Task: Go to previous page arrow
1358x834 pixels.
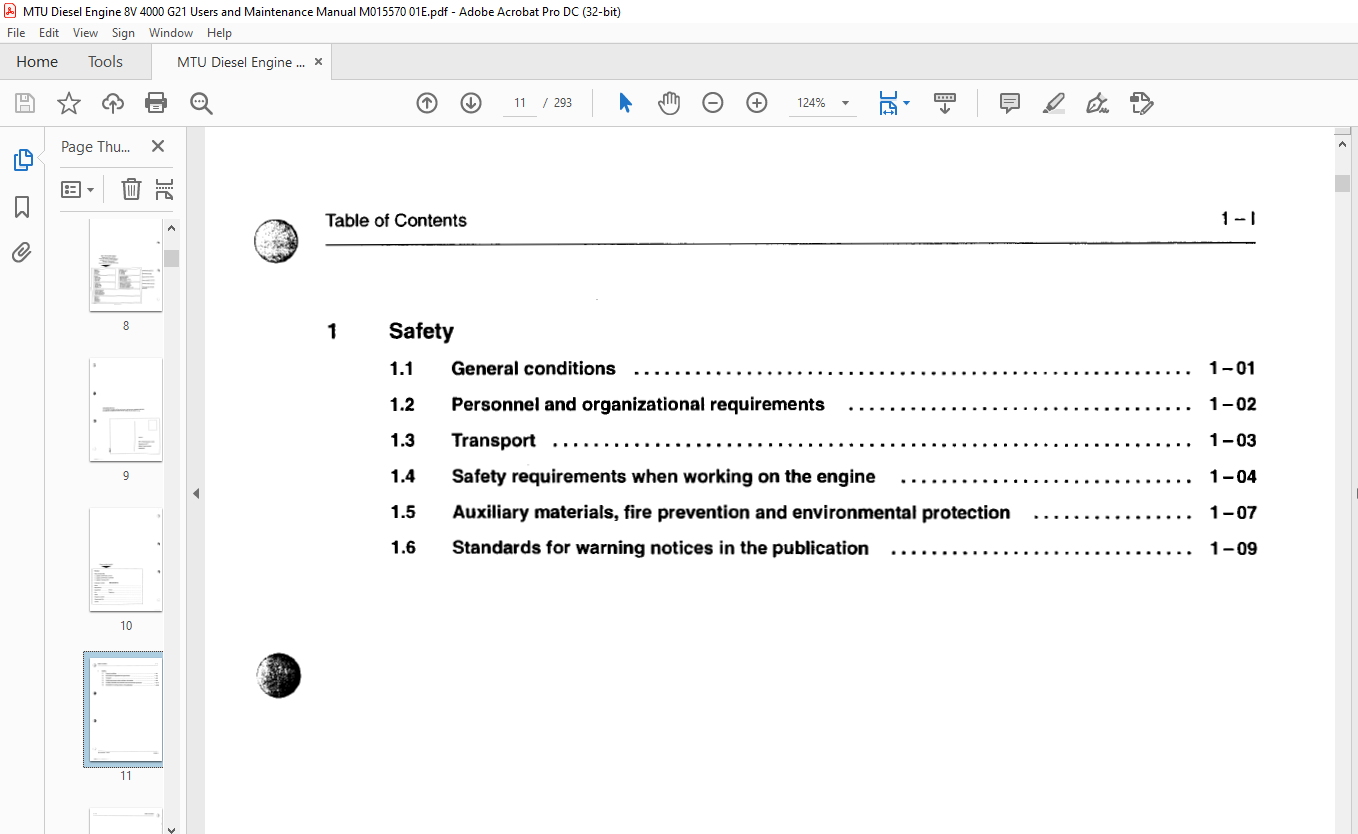Action: [427, 103]
